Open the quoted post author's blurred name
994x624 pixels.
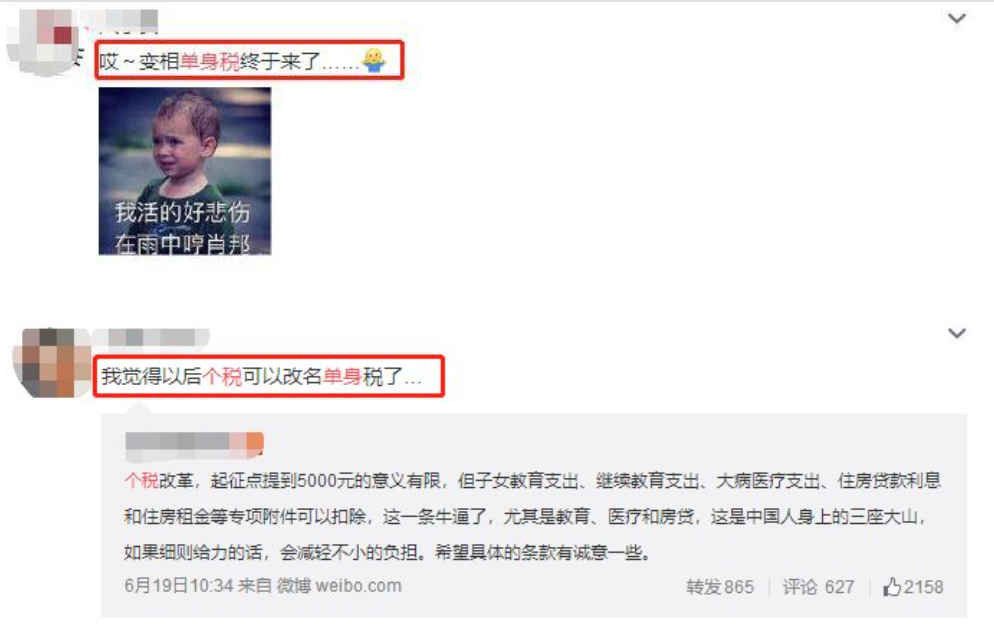click(x=194, y=443)
